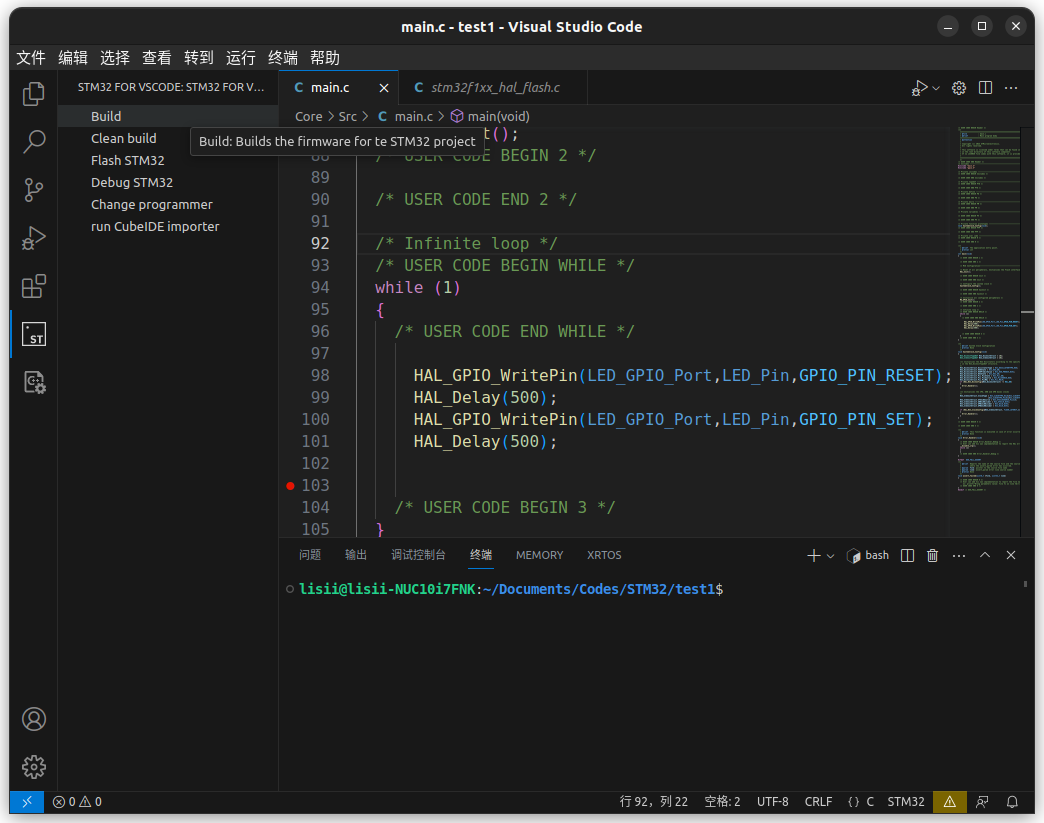Switch to the 输出 (Output) panel tab
Image resolution: width=1044 pixels, height=823 pixels.
coord(356,555)
